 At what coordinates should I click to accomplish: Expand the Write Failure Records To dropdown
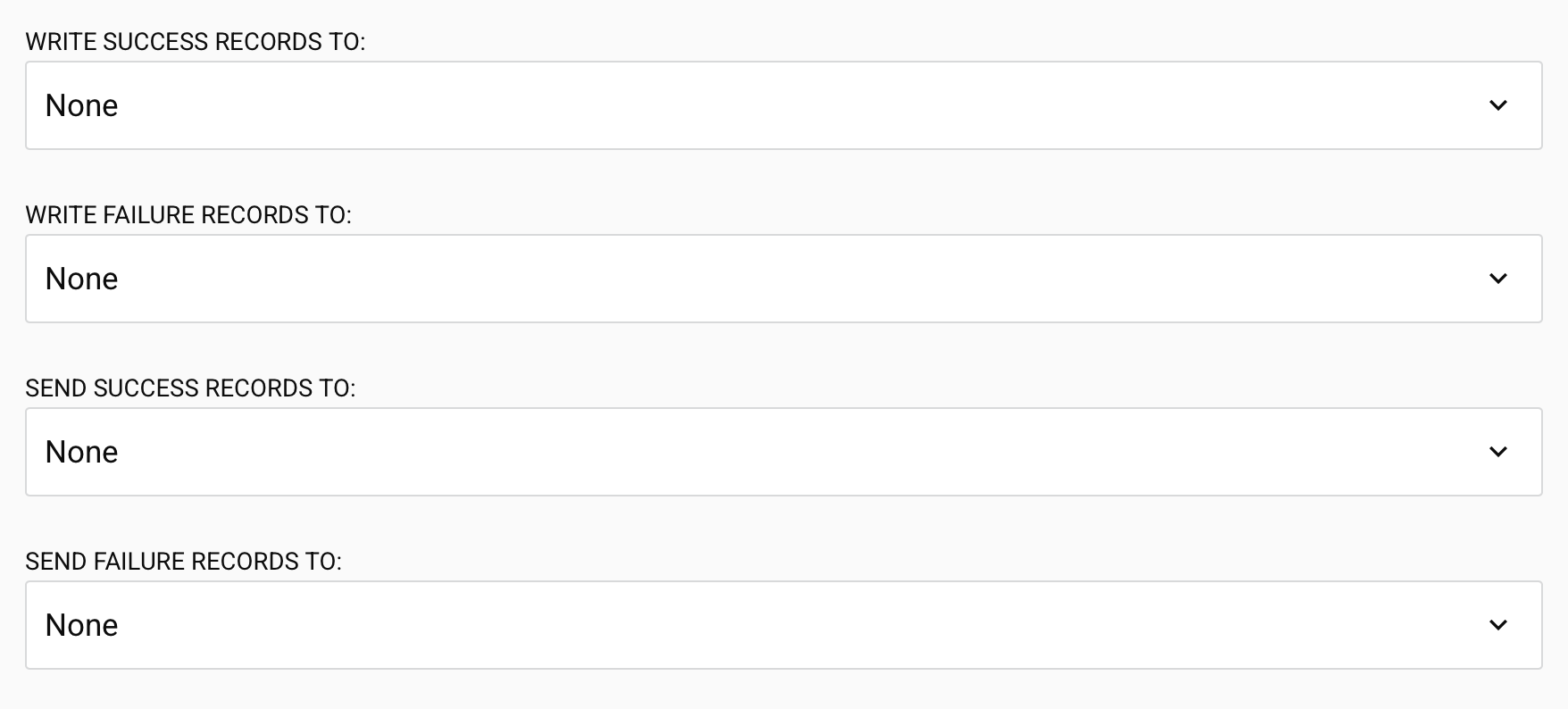(783, 279)
